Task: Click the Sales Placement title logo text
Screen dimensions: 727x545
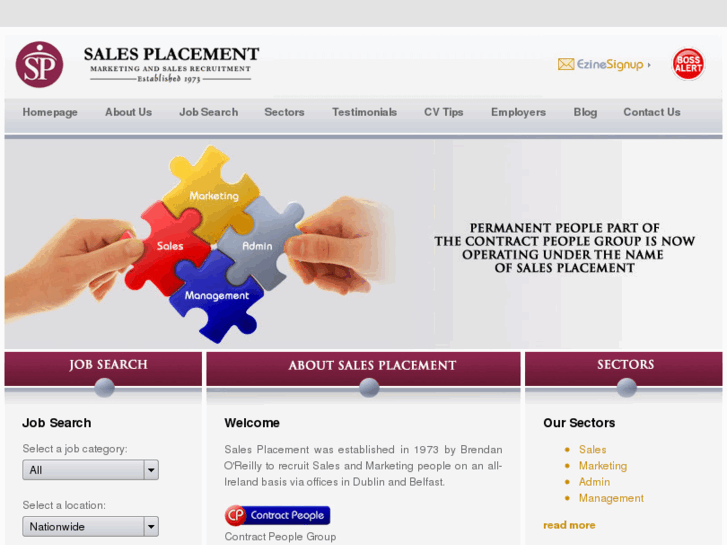Action: 171,64
